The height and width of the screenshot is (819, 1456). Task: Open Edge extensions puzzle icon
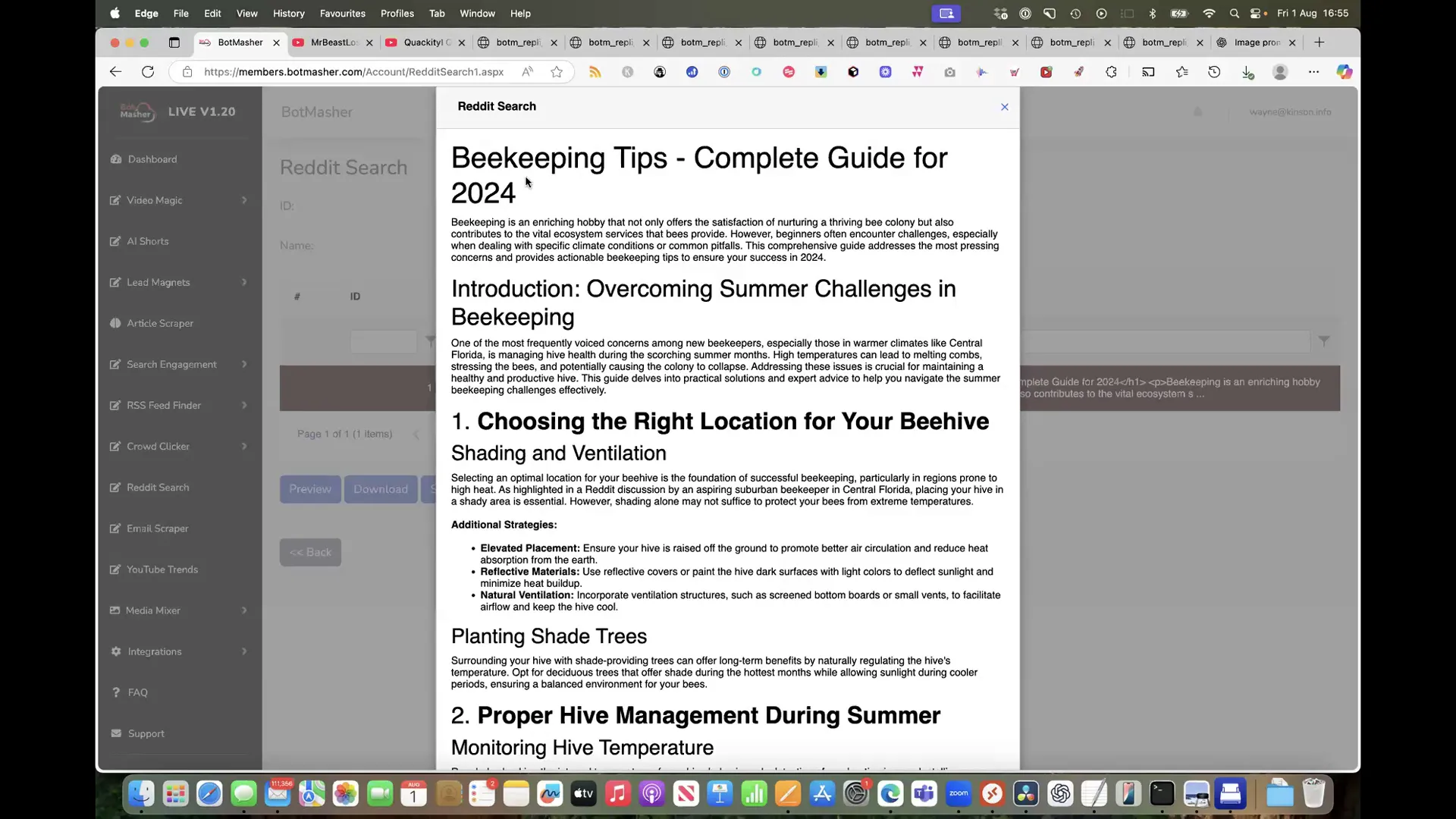click(x=1111, y=72)
